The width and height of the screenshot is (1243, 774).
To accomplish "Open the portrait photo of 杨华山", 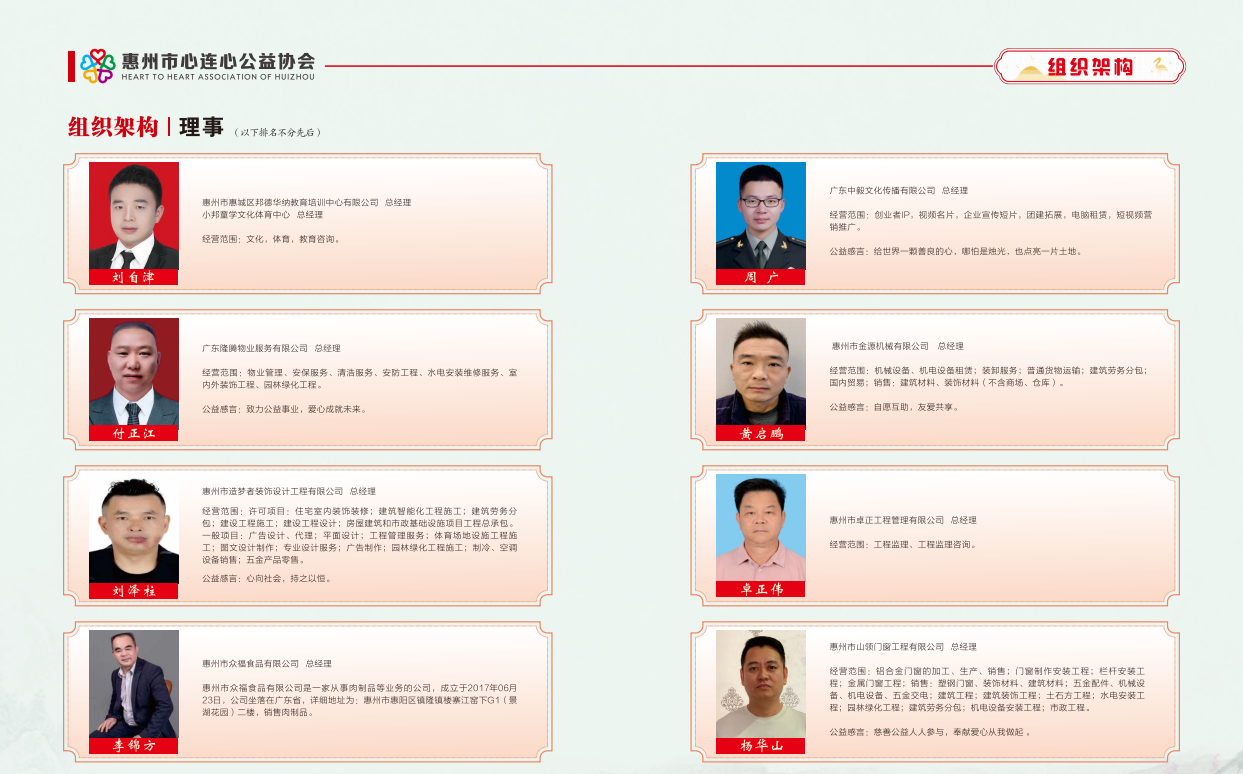I will point(761,683).
